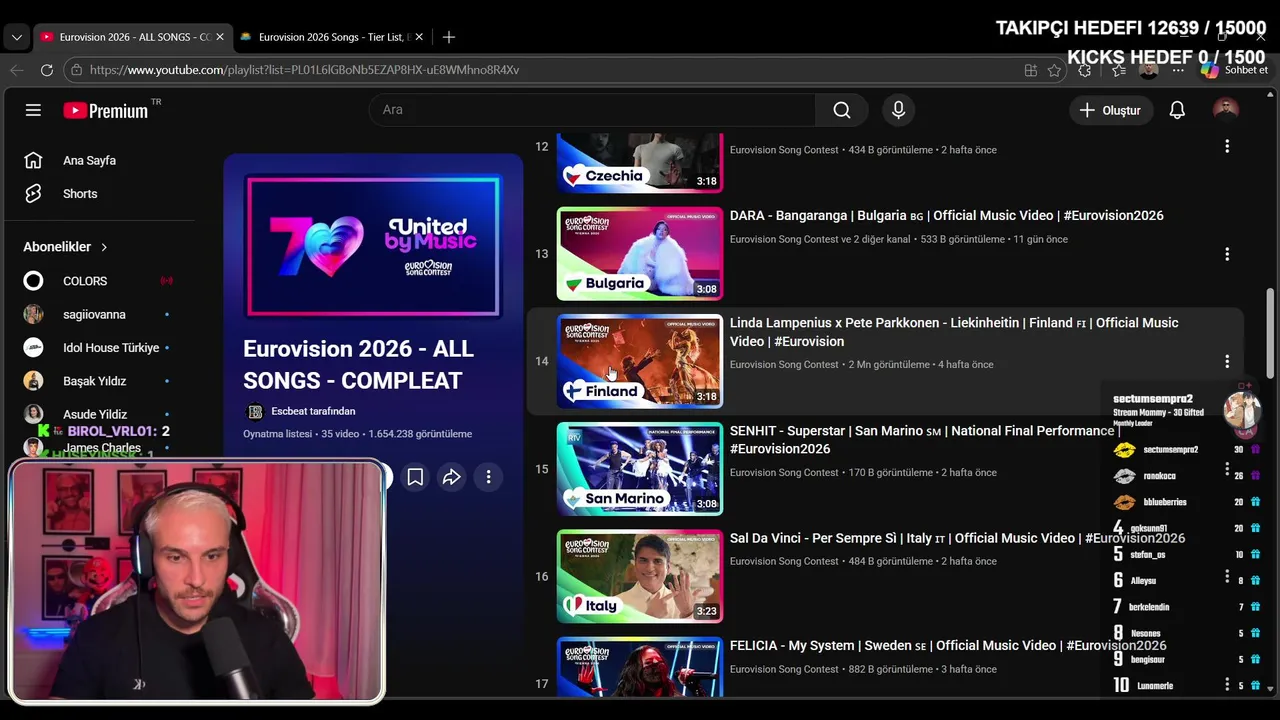The width and height of the screenshot is (1280, 720).
Task: View site information icon in address bar
Action: (x=76, y=70)
